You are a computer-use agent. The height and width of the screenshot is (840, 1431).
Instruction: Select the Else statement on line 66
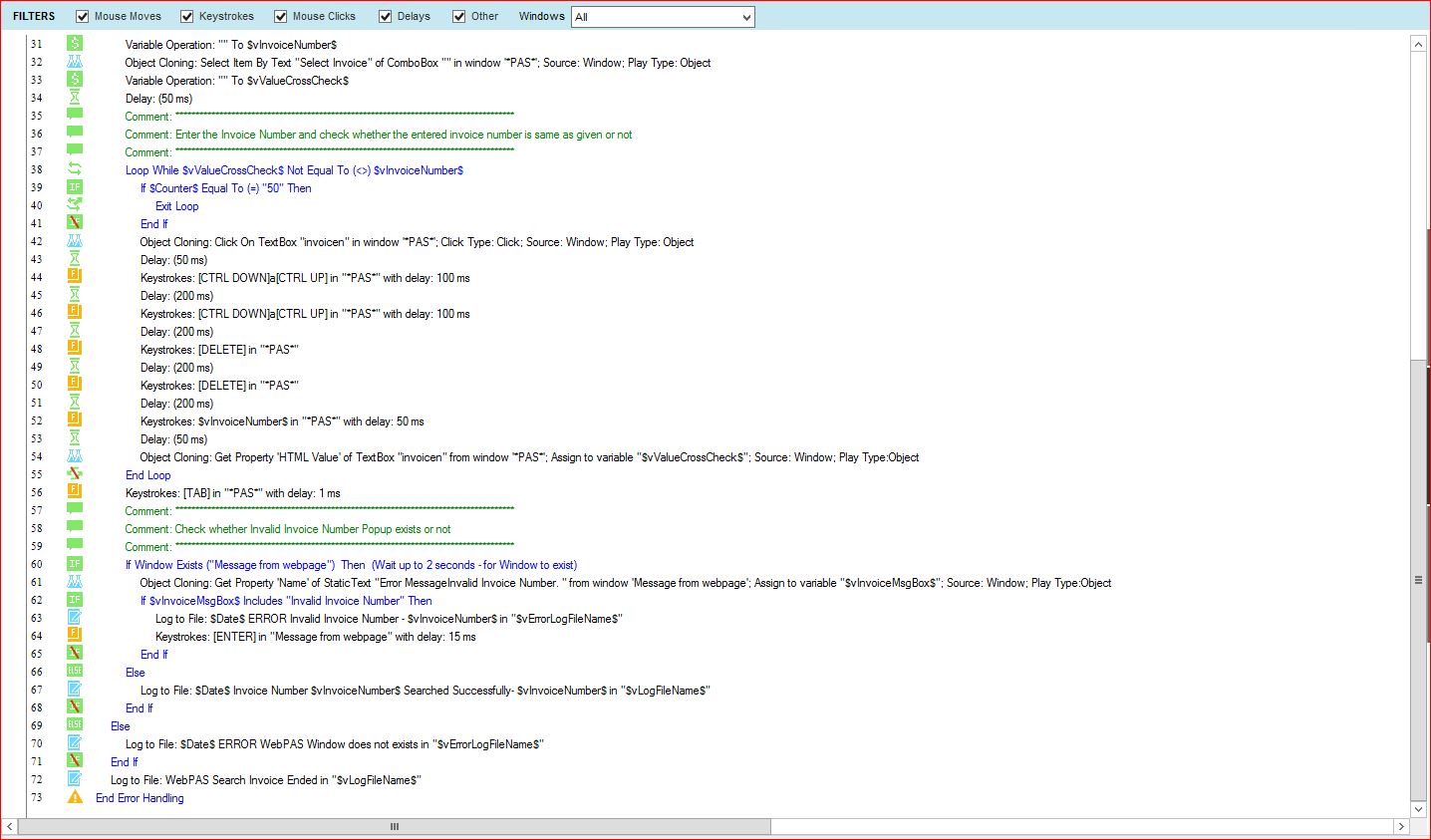point(135,673)
